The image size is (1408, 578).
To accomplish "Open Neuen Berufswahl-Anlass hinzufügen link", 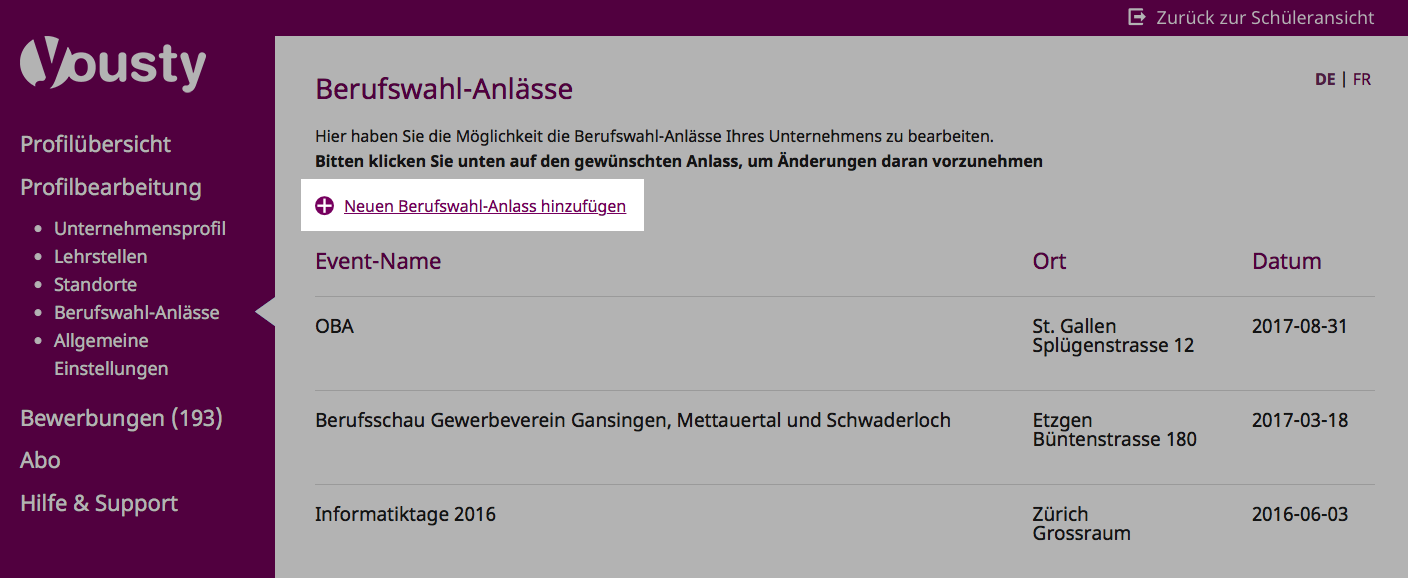I will pos(485,206).
